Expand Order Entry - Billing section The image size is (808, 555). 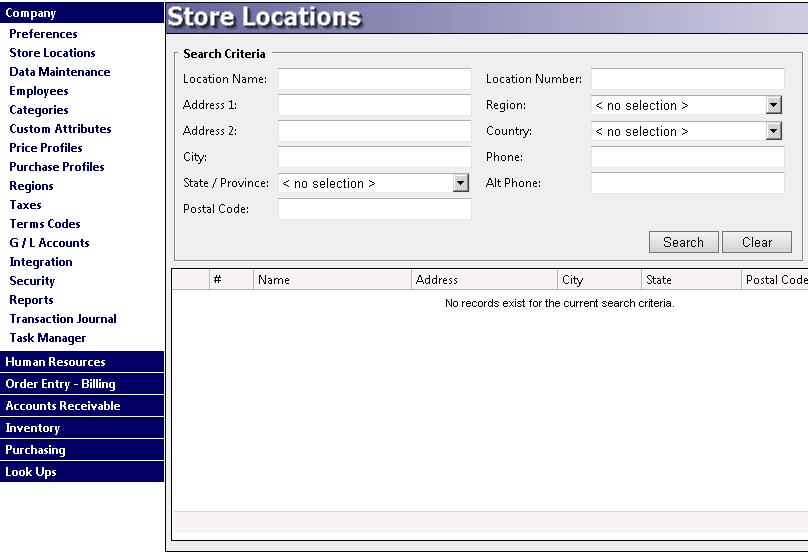pos(60,384)
